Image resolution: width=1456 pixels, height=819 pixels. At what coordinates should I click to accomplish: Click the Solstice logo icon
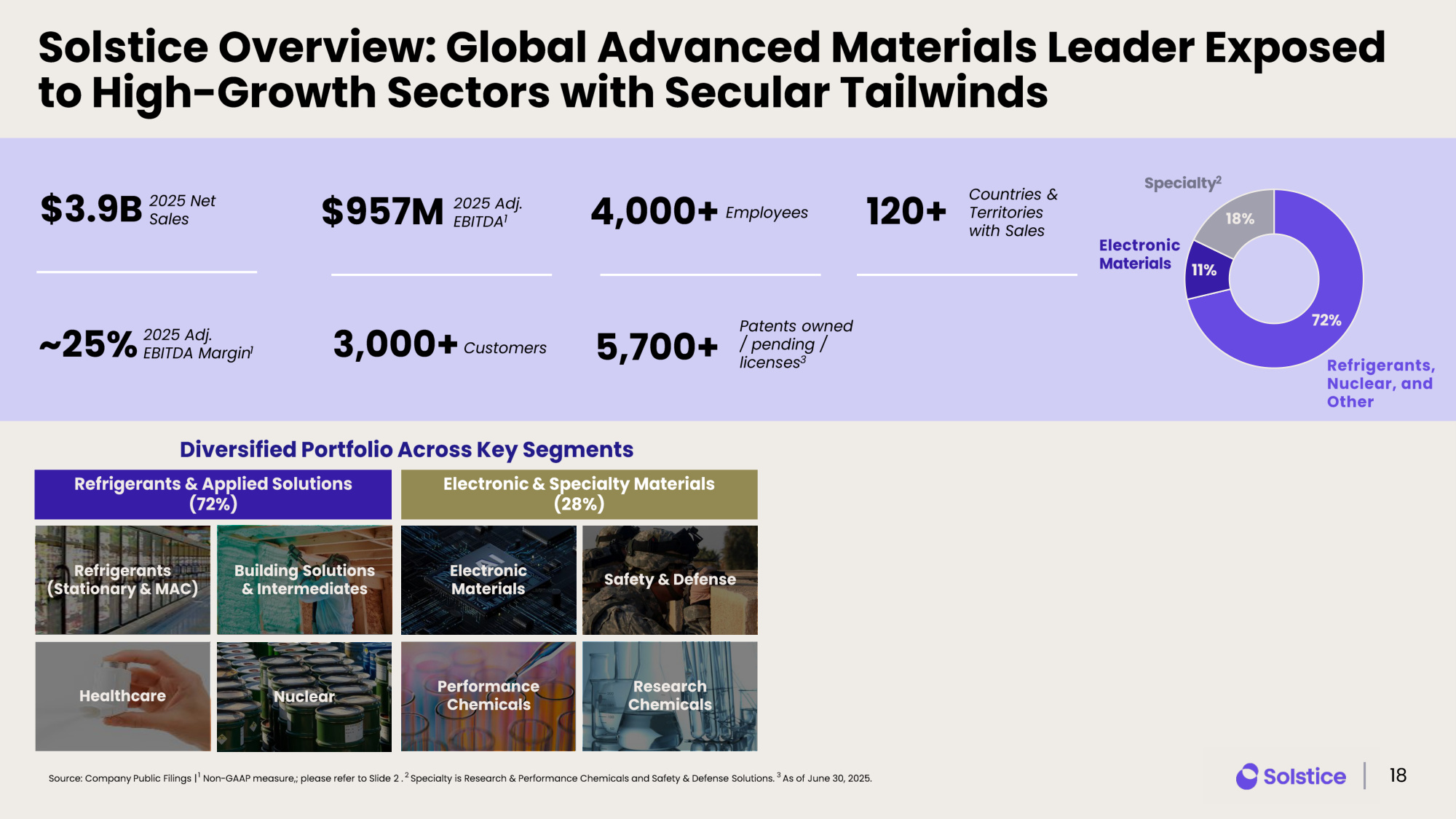(x=1246, y=776)
